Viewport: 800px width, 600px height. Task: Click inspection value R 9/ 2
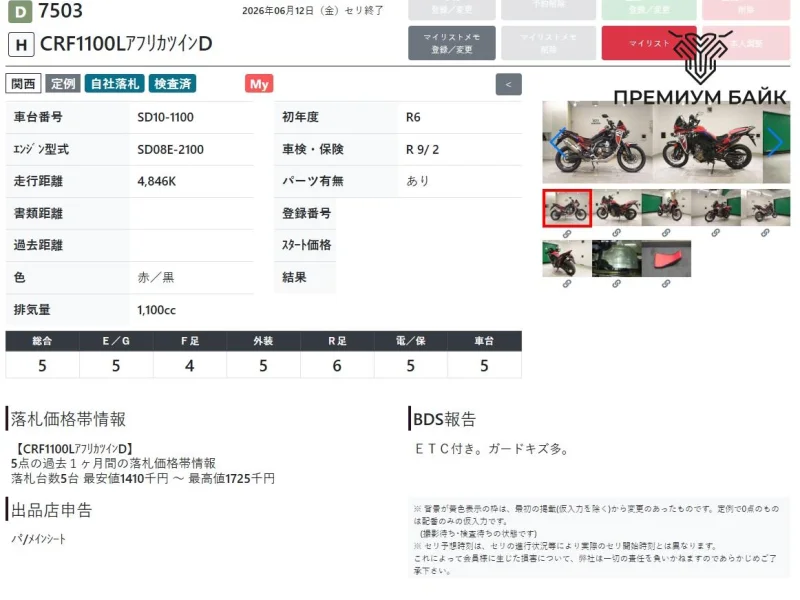(422, 149)
